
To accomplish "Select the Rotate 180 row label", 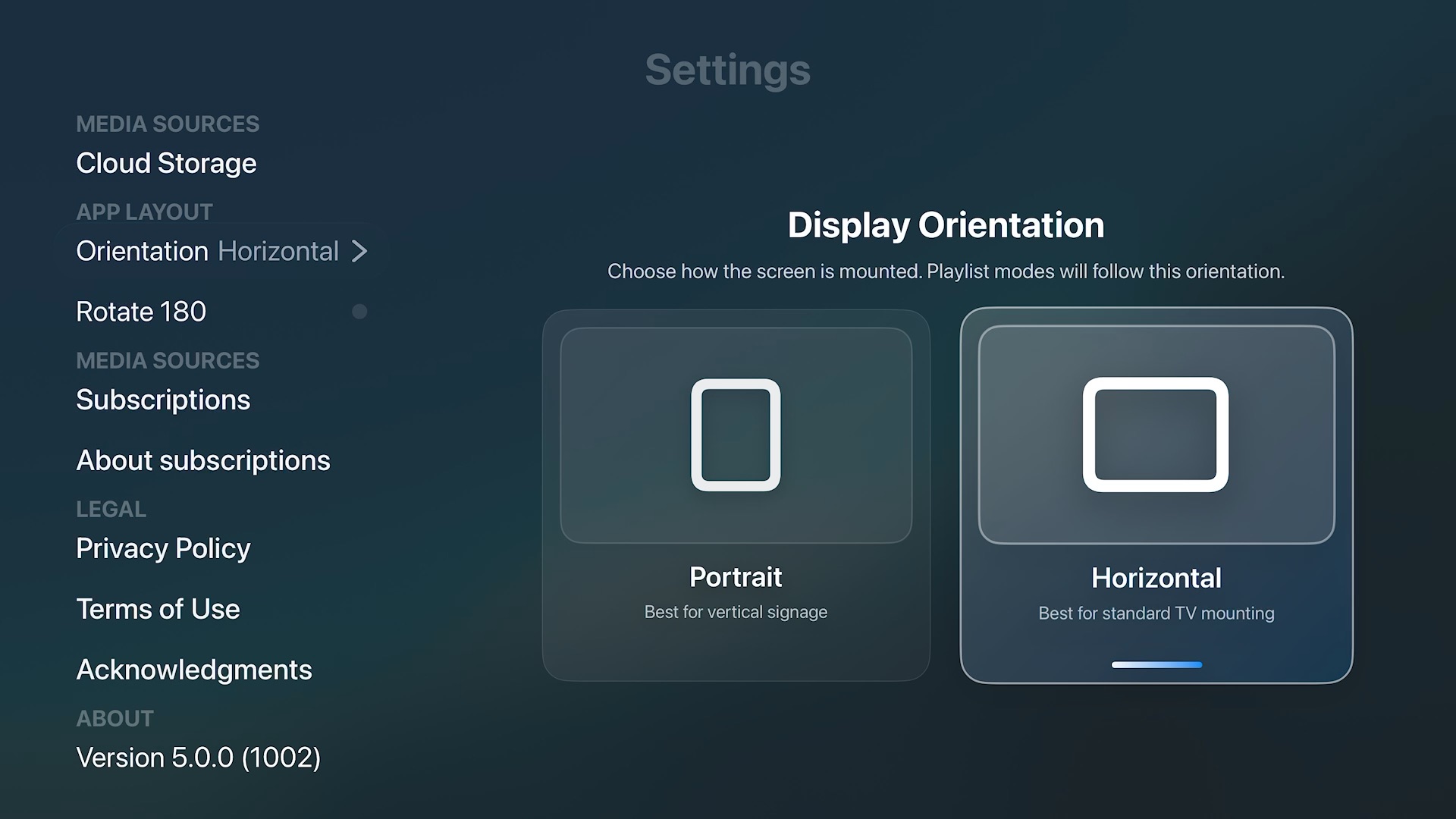I will [x=141, y=312].
